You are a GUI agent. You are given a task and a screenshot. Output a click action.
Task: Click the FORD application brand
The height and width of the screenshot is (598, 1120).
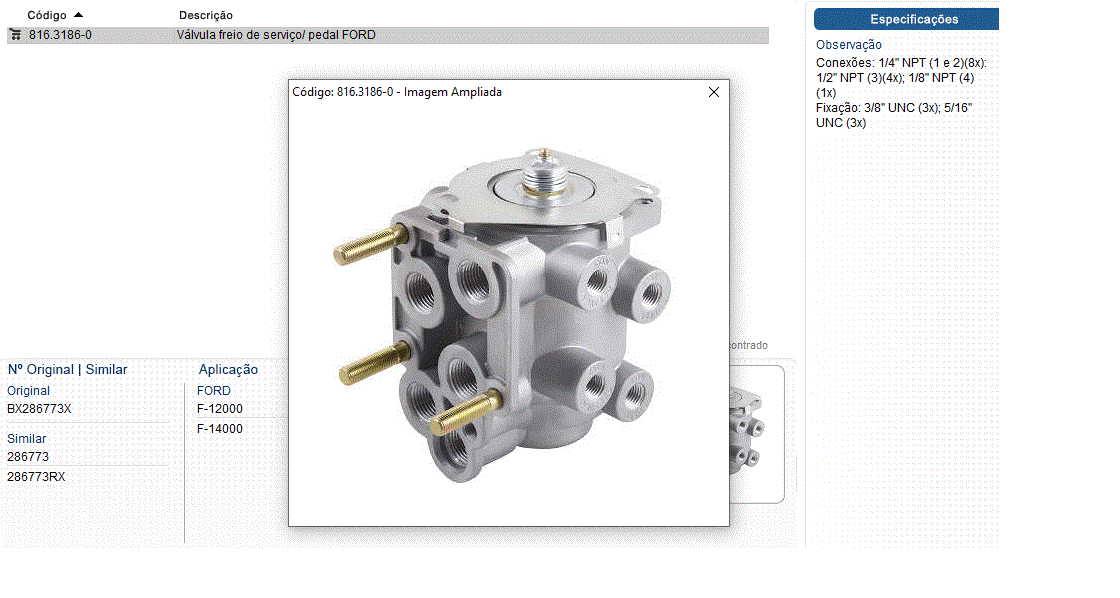[214, 391]
